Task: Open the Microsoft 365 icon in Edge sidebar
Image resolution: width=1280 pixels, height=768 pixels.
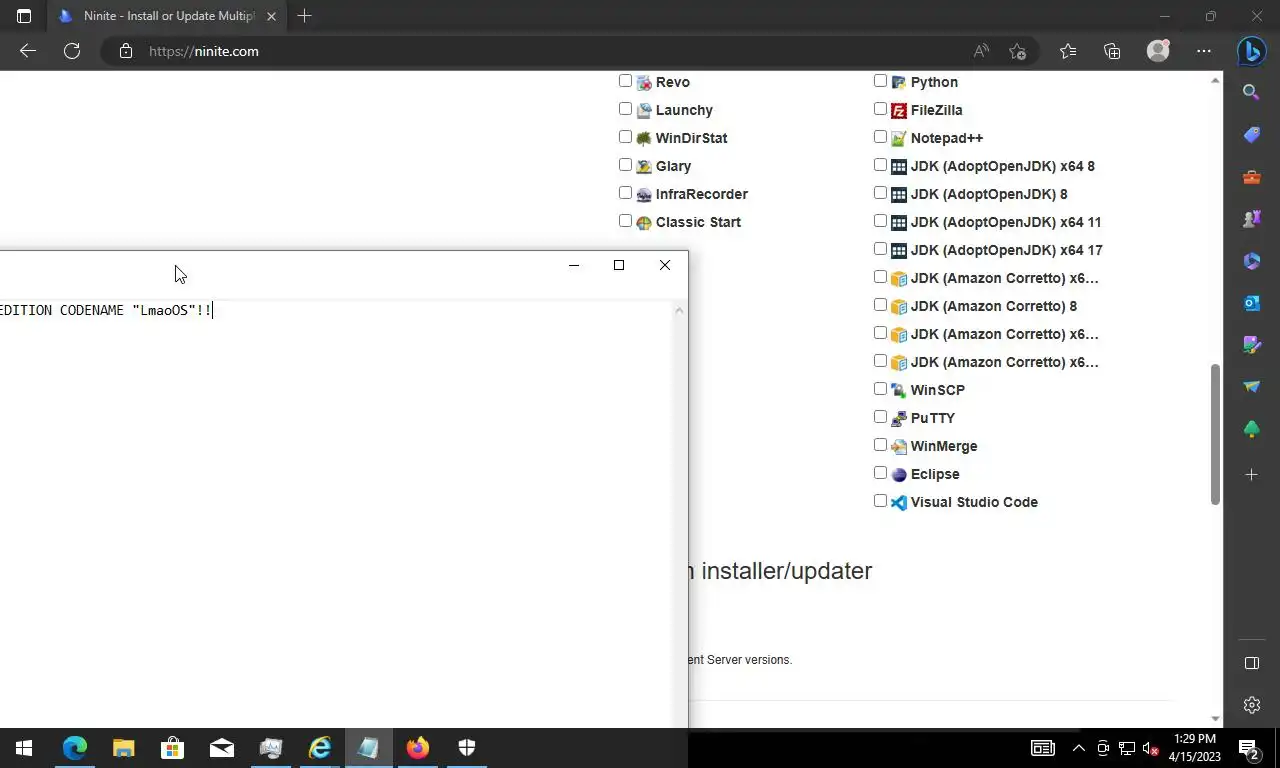Action: click(1251, 261)
